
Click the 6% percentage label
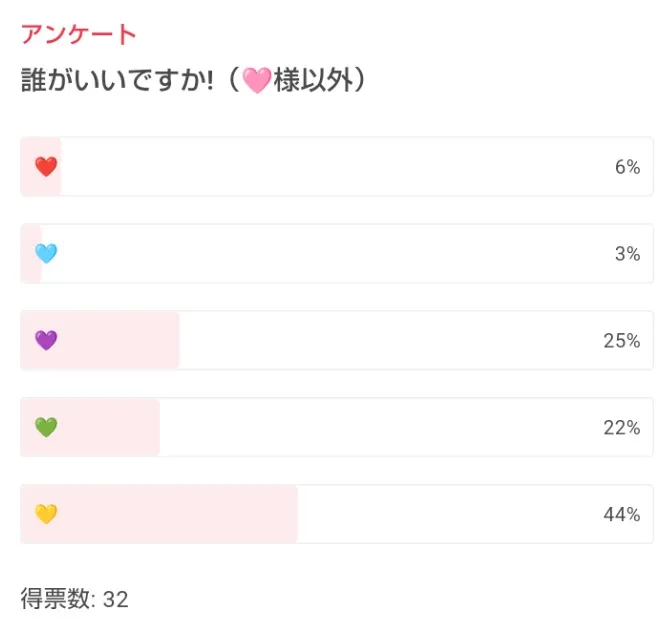click(628, 167)
